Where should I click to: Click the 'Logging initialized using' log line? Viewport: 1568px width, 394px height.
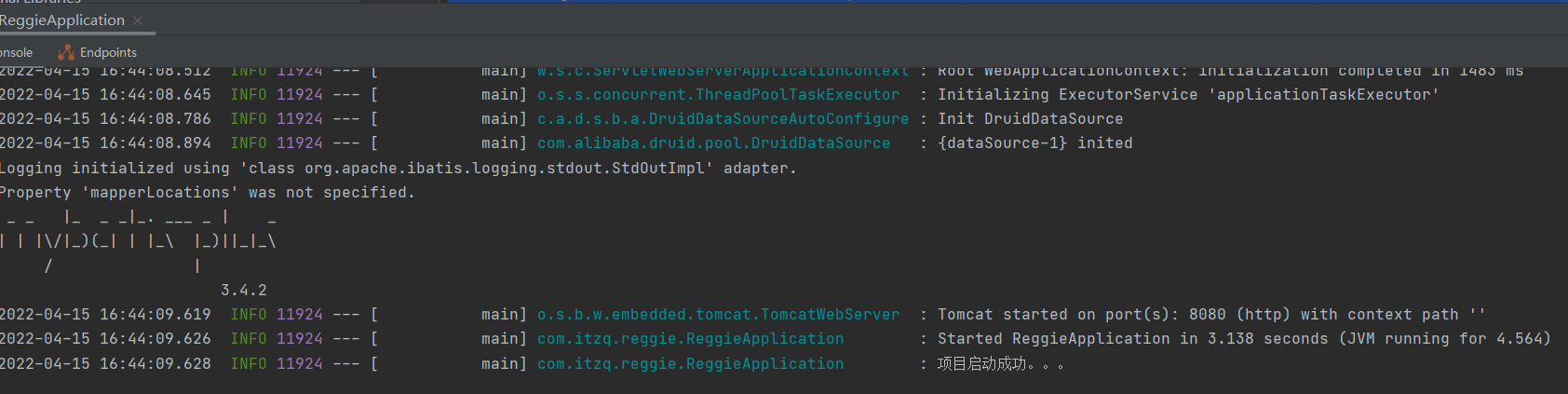click(398, 168)
